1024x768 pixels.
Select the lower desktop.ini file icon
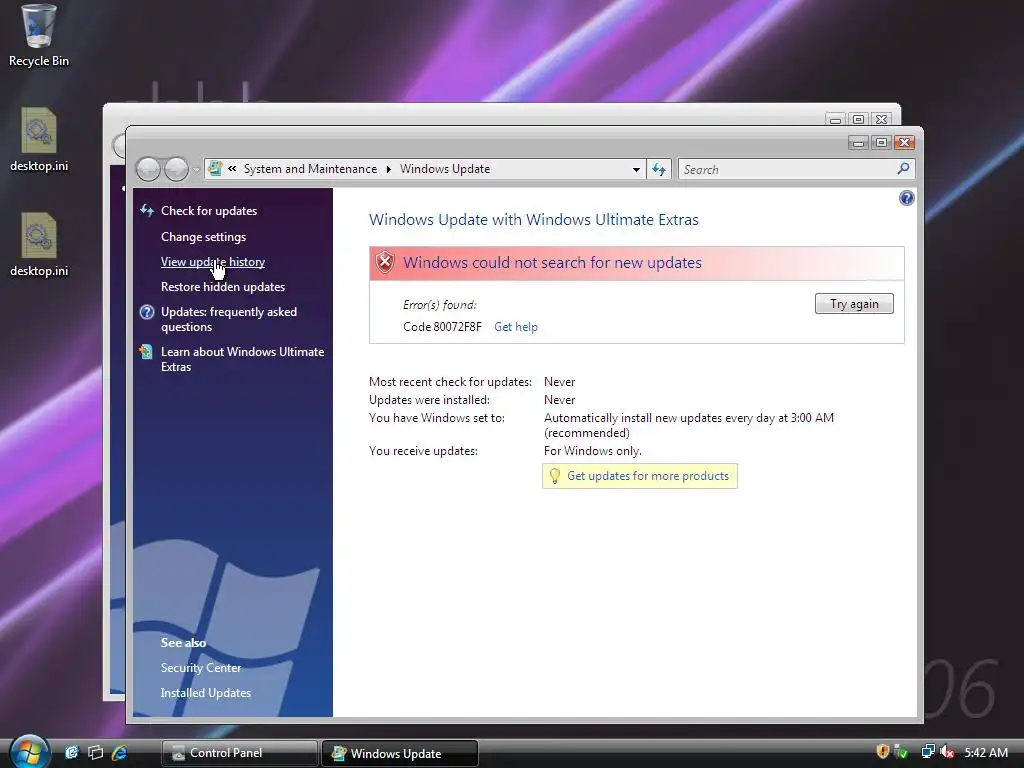tap(39, 244)
